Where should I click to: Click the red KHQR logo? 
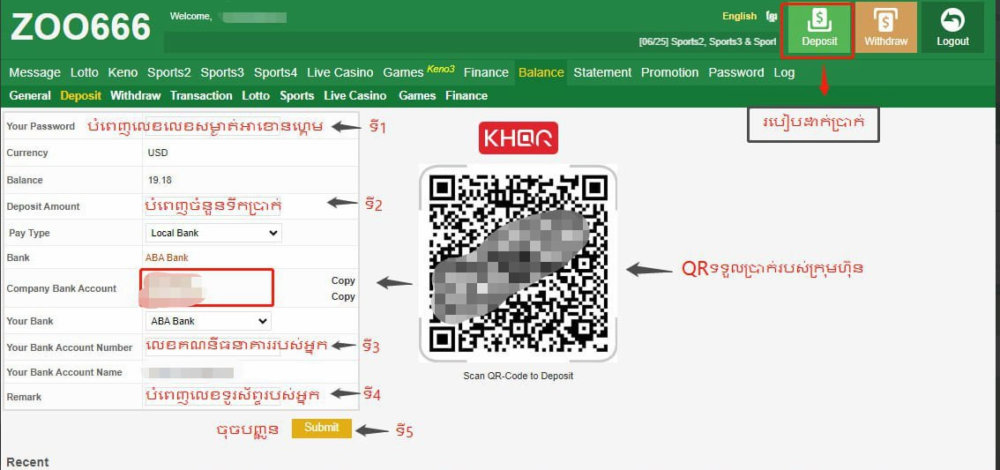pos(518,138)
